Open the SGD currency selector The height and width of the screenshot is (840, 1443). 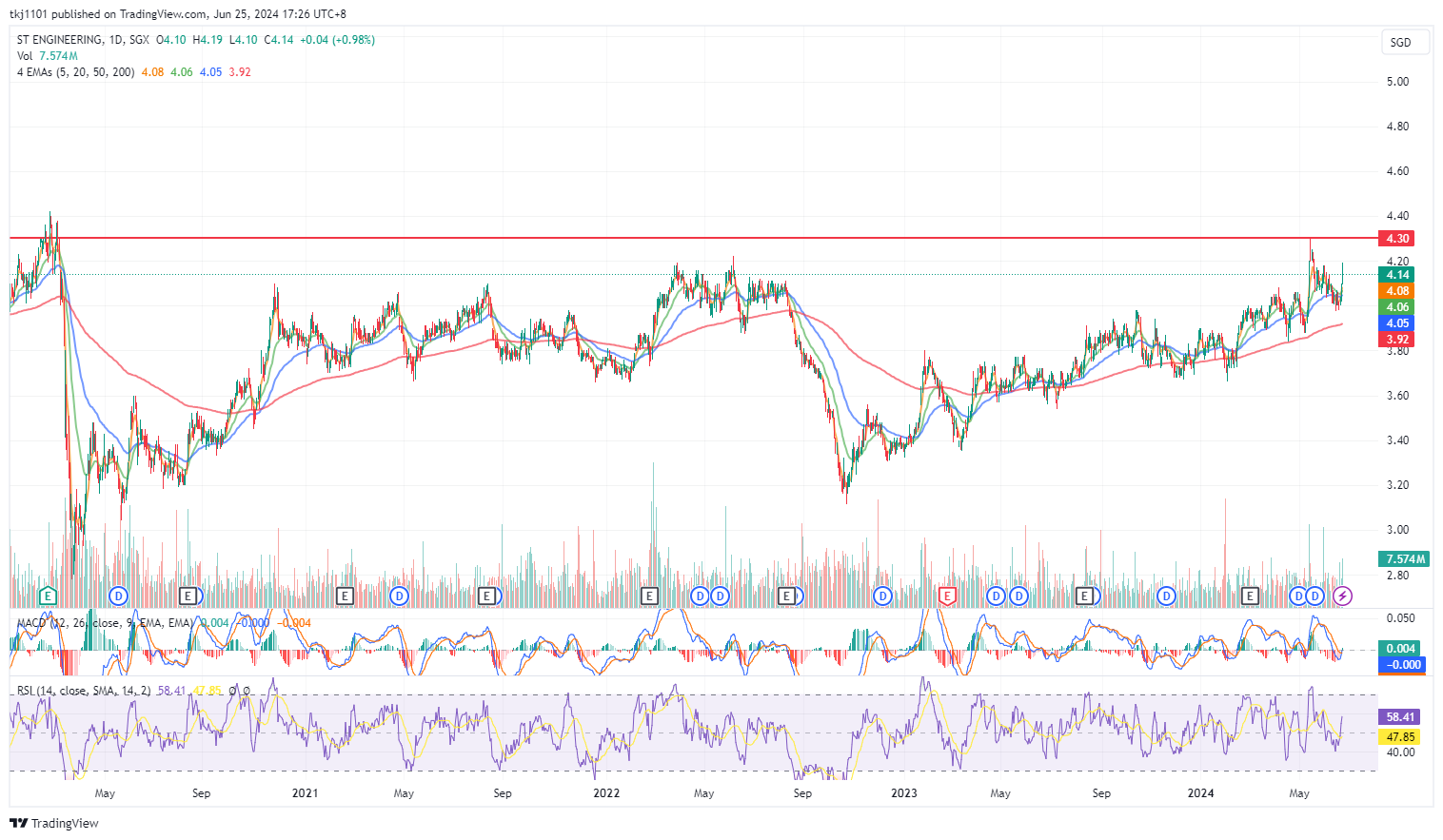pos(1405,43)
